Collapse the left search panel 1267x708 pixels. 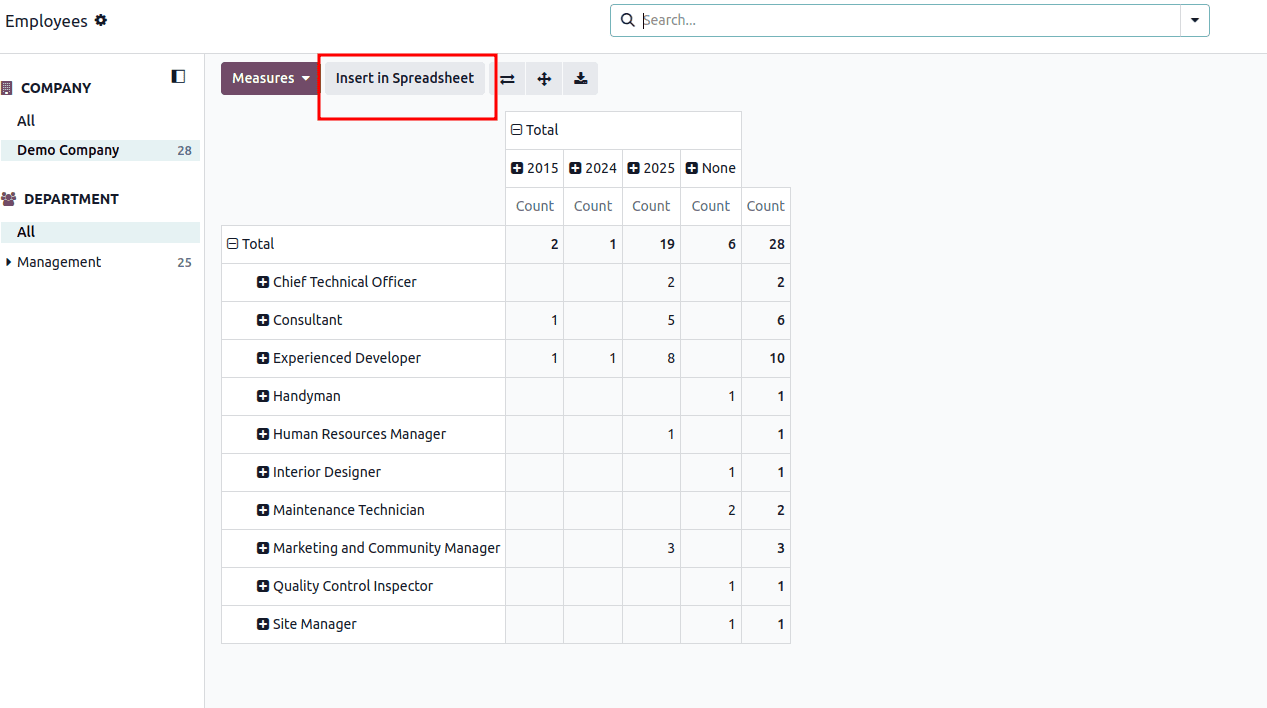(x=178, y=77)
